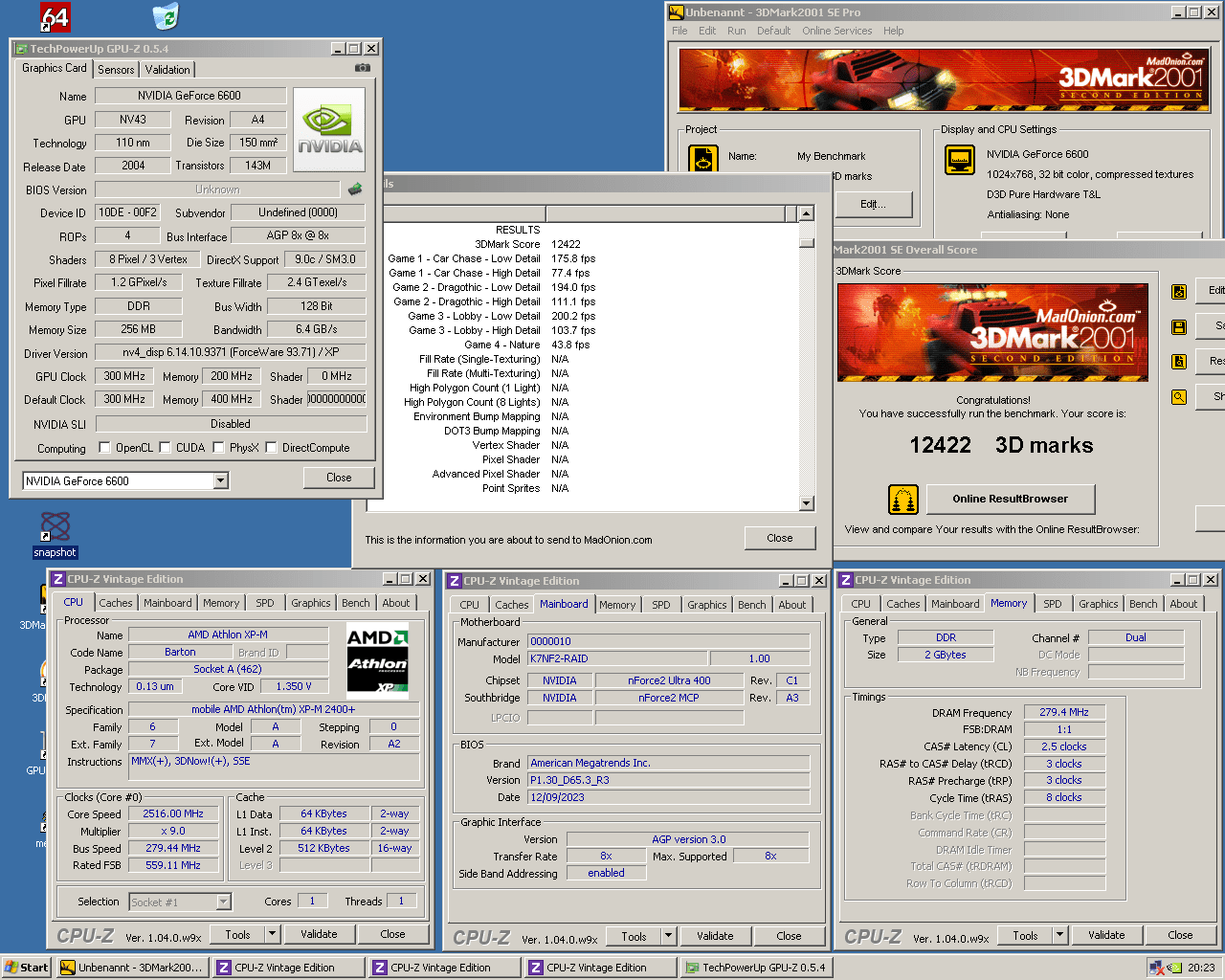This screenshot has width=1225, height=980.
Task: Open Bench tab in CPU-Z Memory window
Action: click(x=1143, y=604)
